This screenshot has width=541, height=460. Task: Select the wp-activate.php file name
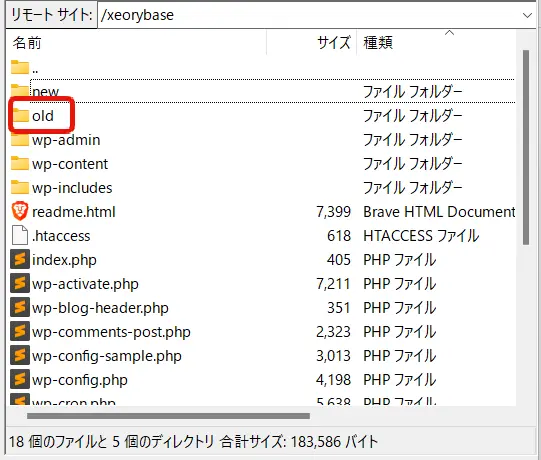point(85,284)
